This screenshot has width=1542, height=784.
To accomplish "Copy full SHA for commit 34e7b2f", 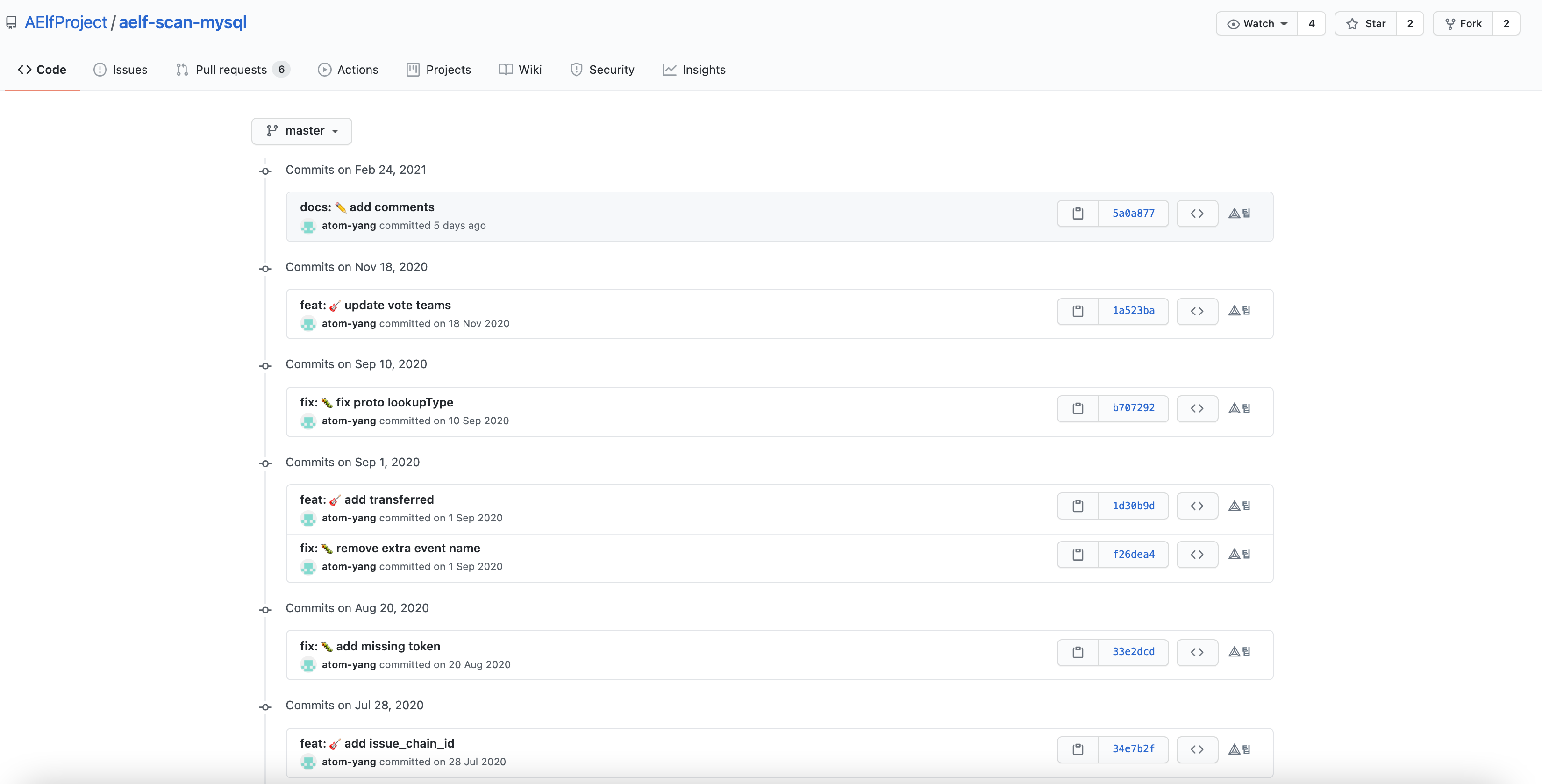I will pos(1078,749).
